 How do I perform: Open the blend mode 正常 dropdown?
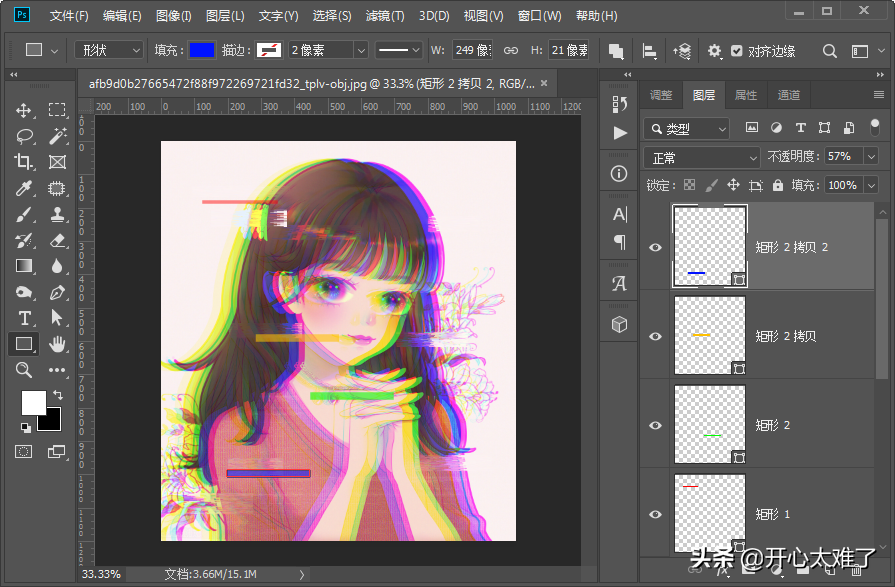[704, 157]
